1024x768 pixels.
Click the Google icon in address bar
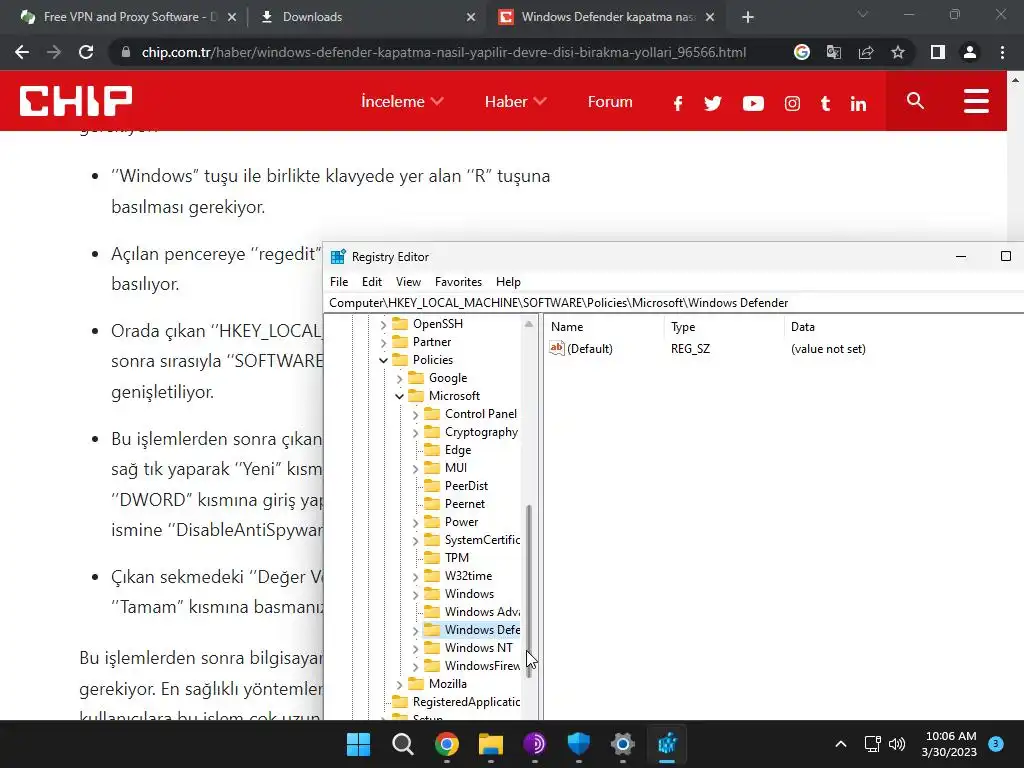pos(802,52)
